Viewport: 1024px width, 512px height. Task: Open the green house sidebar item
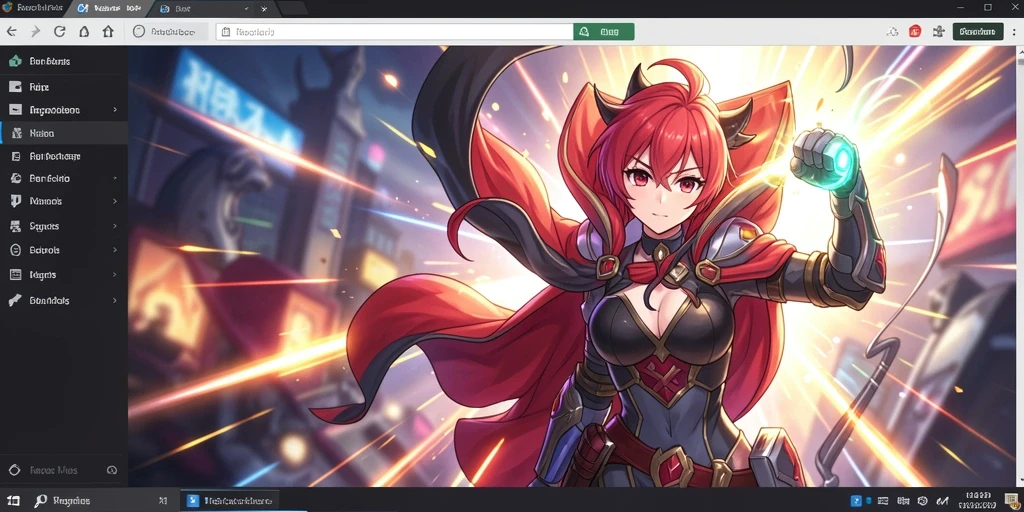(x=64, y=61)
